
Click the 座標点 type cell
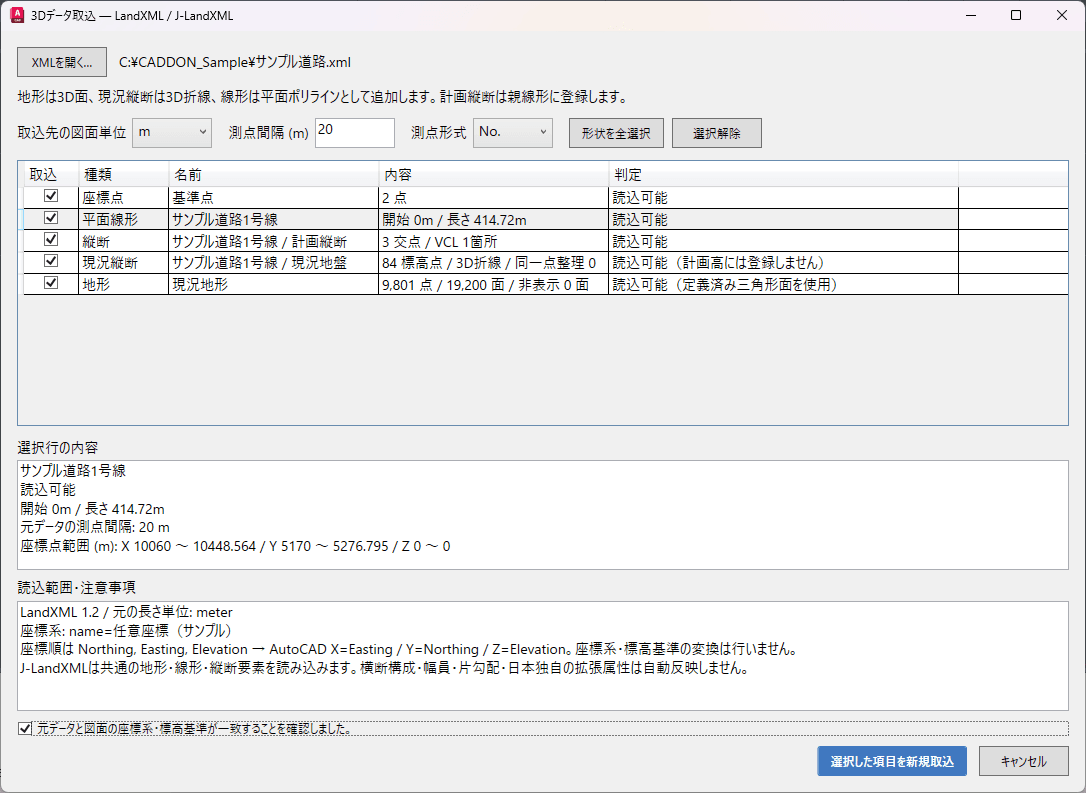[x=123, y=197]
